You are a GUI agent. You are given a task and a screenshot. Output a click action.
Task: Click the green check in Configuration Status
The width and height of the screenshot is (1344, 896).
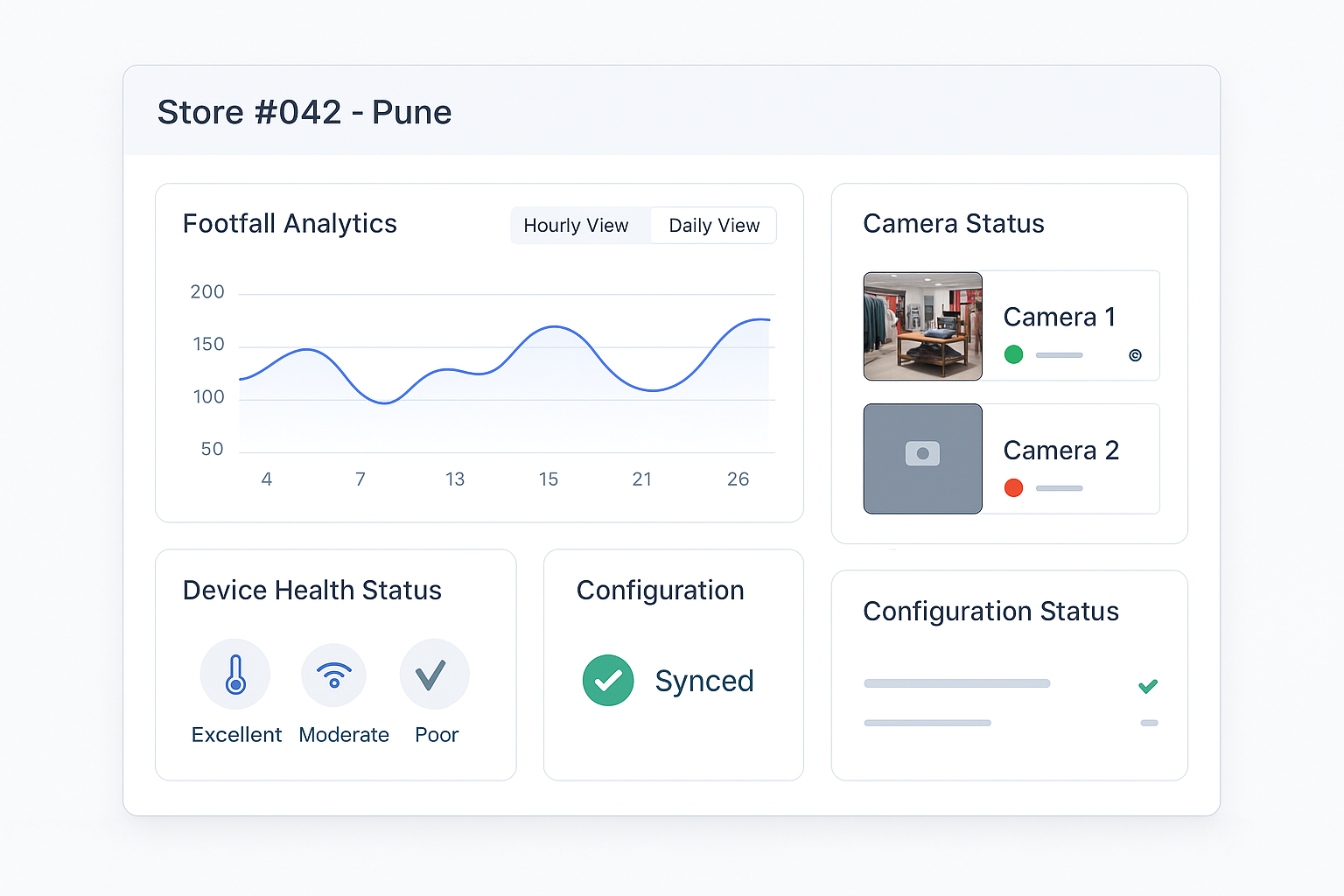tap(1148, 686)
